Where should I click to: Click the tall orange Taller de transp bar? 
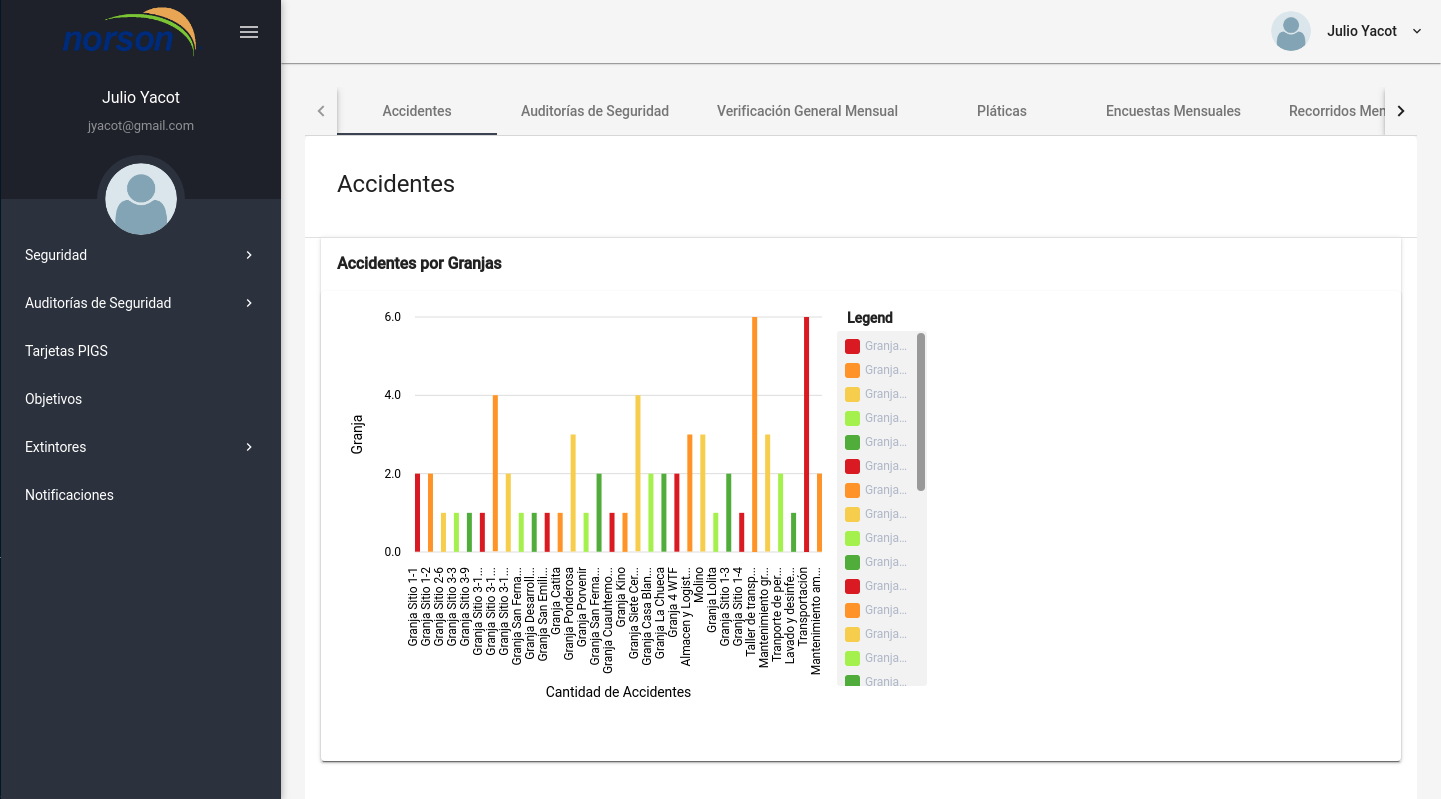pyautogui.click(x=754, y=434)
